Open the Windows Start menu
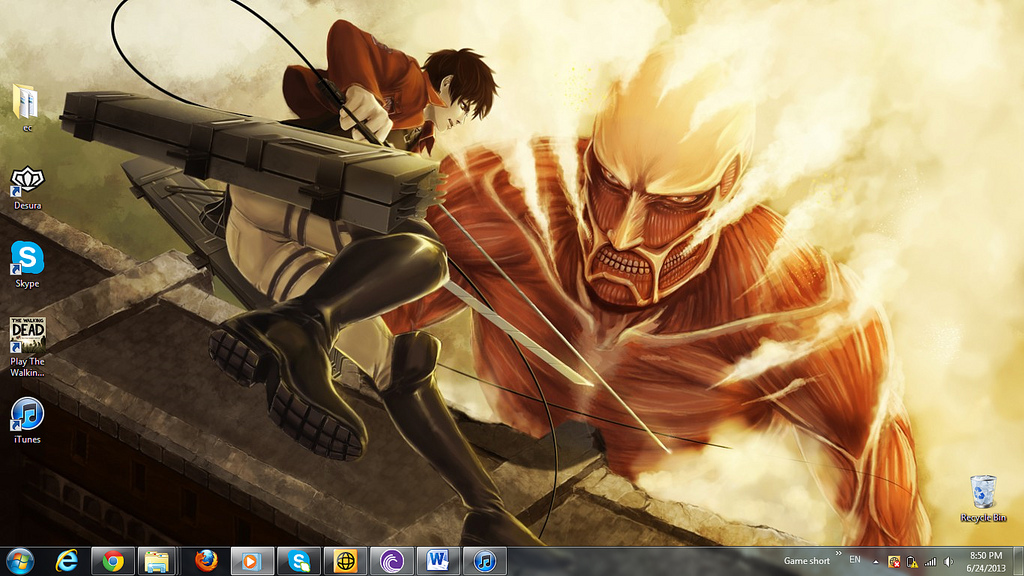 pyautogui.click(x=20, y=561)
